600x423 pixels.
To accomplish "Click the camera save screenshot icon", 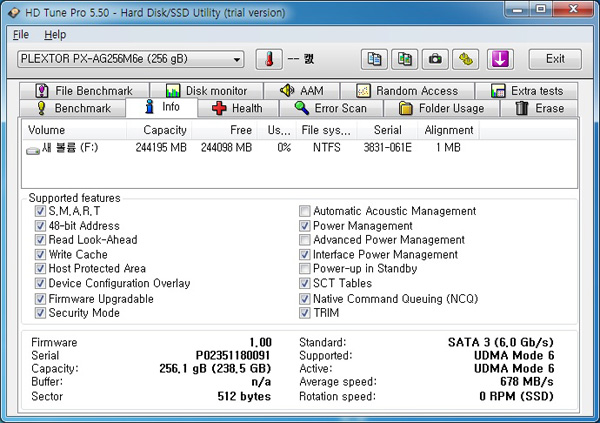I will click(435, 59).
